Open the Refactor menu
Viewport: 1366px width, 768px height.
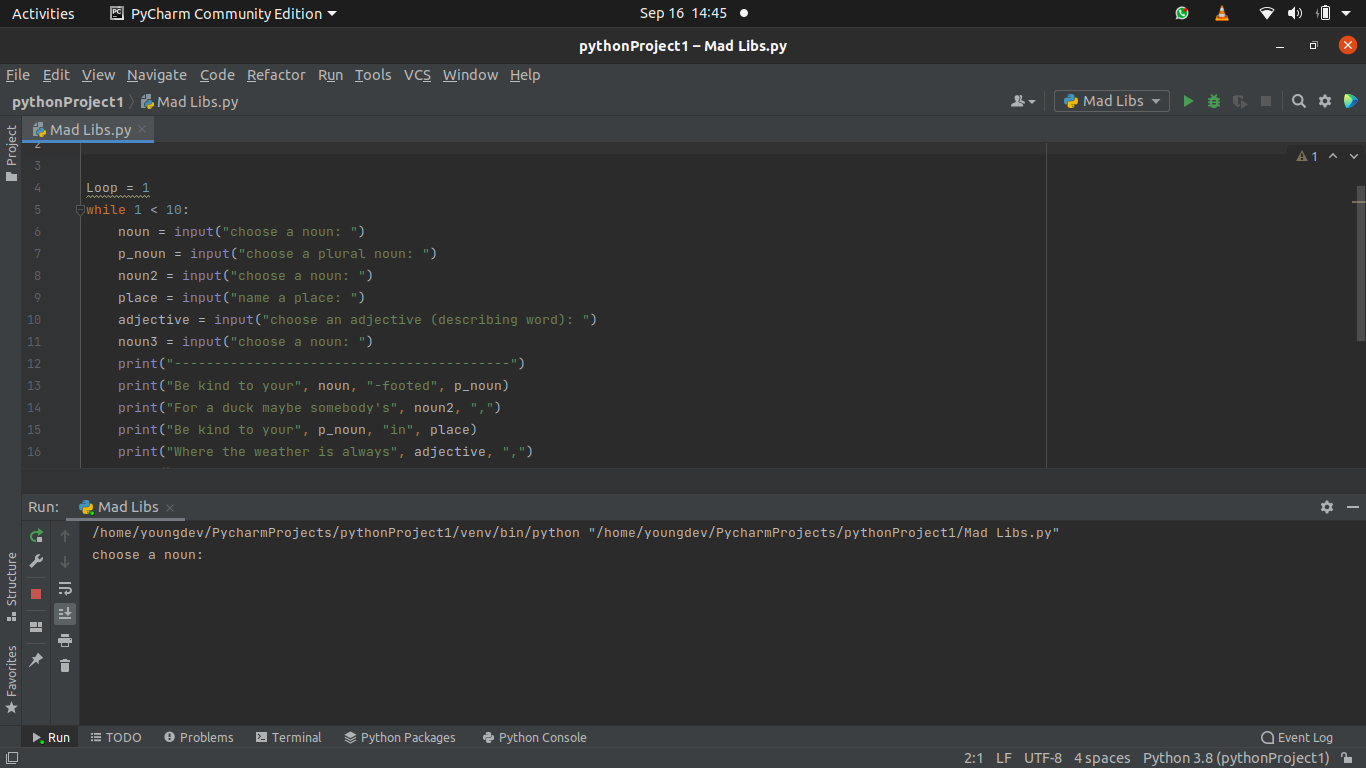[276, 75]
